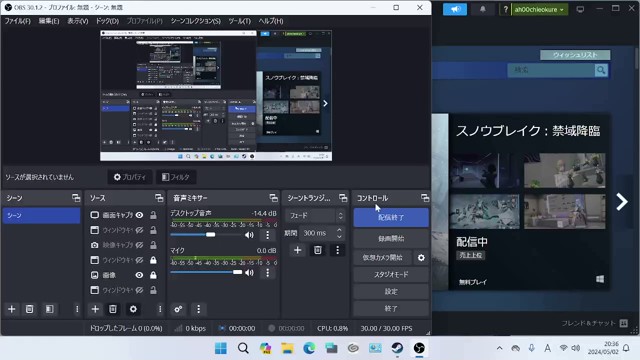Add a scene transition with the plus icon
This screenshot has height=360, width=640.
[298, 250]
